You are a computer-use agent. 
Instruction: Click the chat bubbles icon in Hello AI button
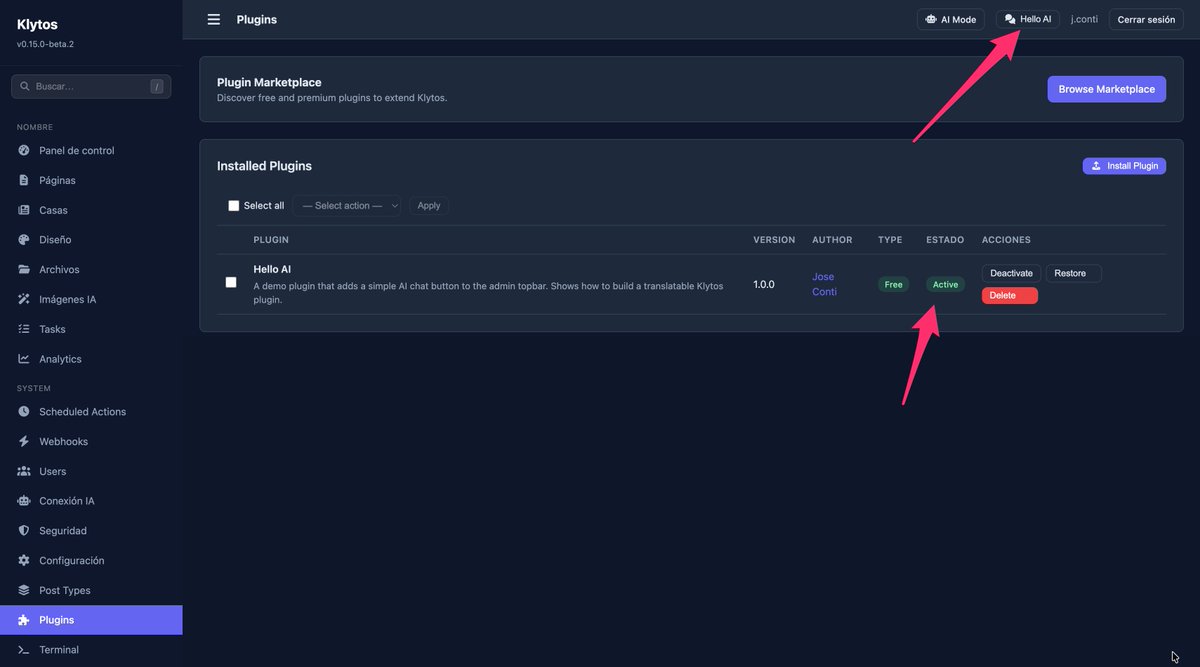(x=1010, y=19)
